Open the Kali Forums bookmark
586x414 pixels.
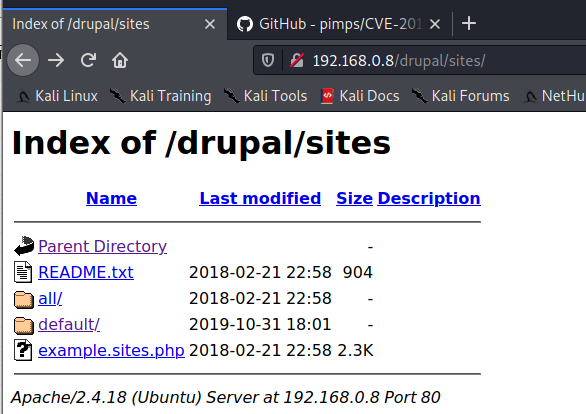460,96
